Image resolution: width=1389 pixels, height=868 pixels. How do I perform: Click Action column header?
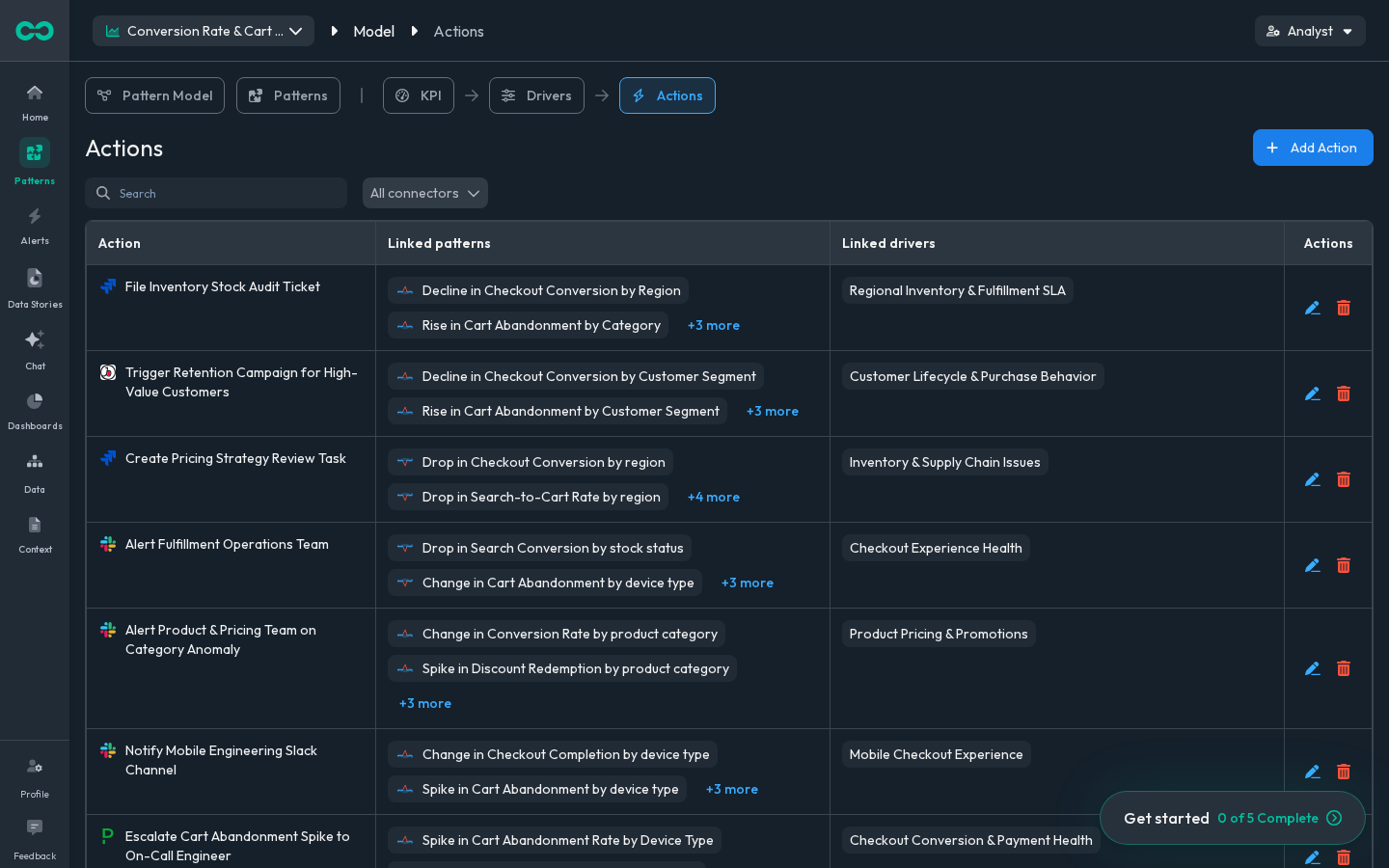click(120, 243)
